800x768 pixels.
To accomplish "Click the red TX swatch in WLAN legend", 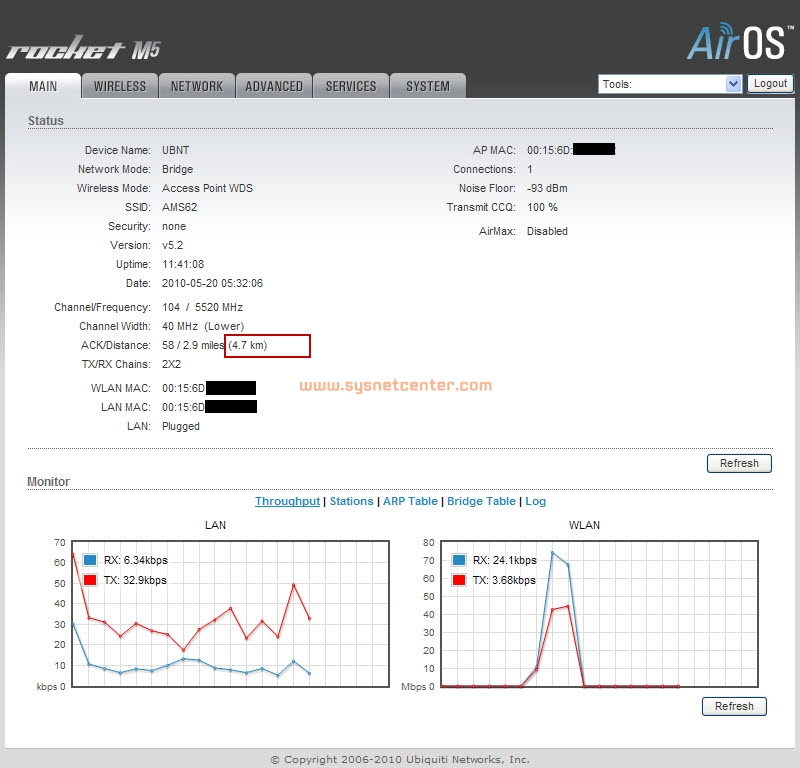I will 459,580.
